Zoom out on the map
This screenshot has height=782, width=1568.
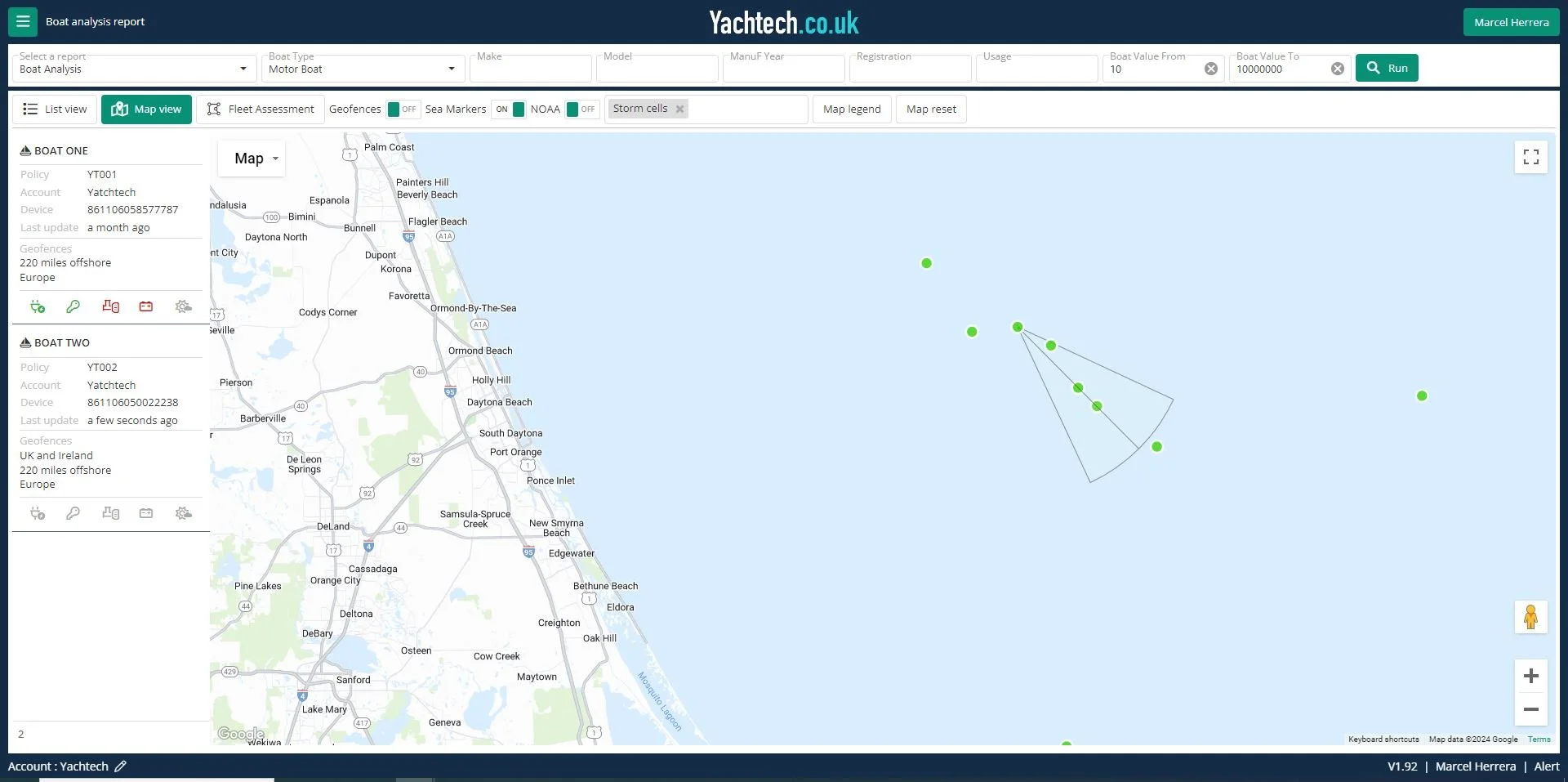tap(1531, 709)
